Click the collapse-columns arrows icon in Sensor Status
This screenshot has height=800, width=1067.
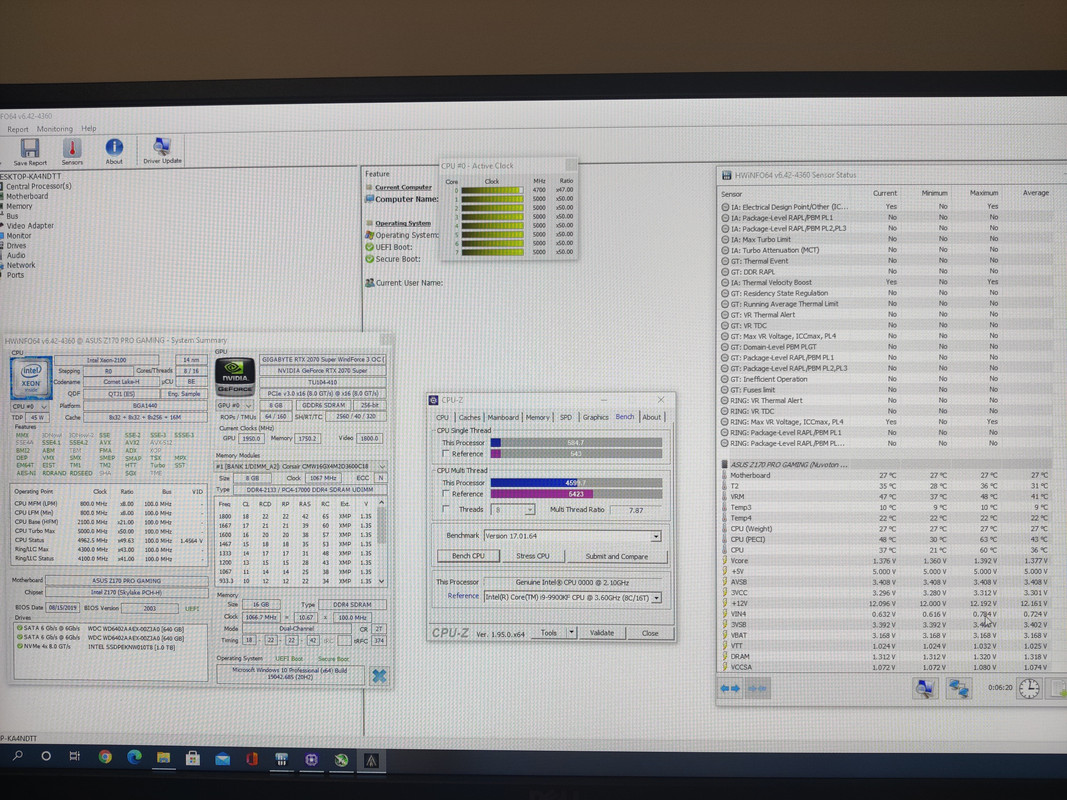point(757,688)
